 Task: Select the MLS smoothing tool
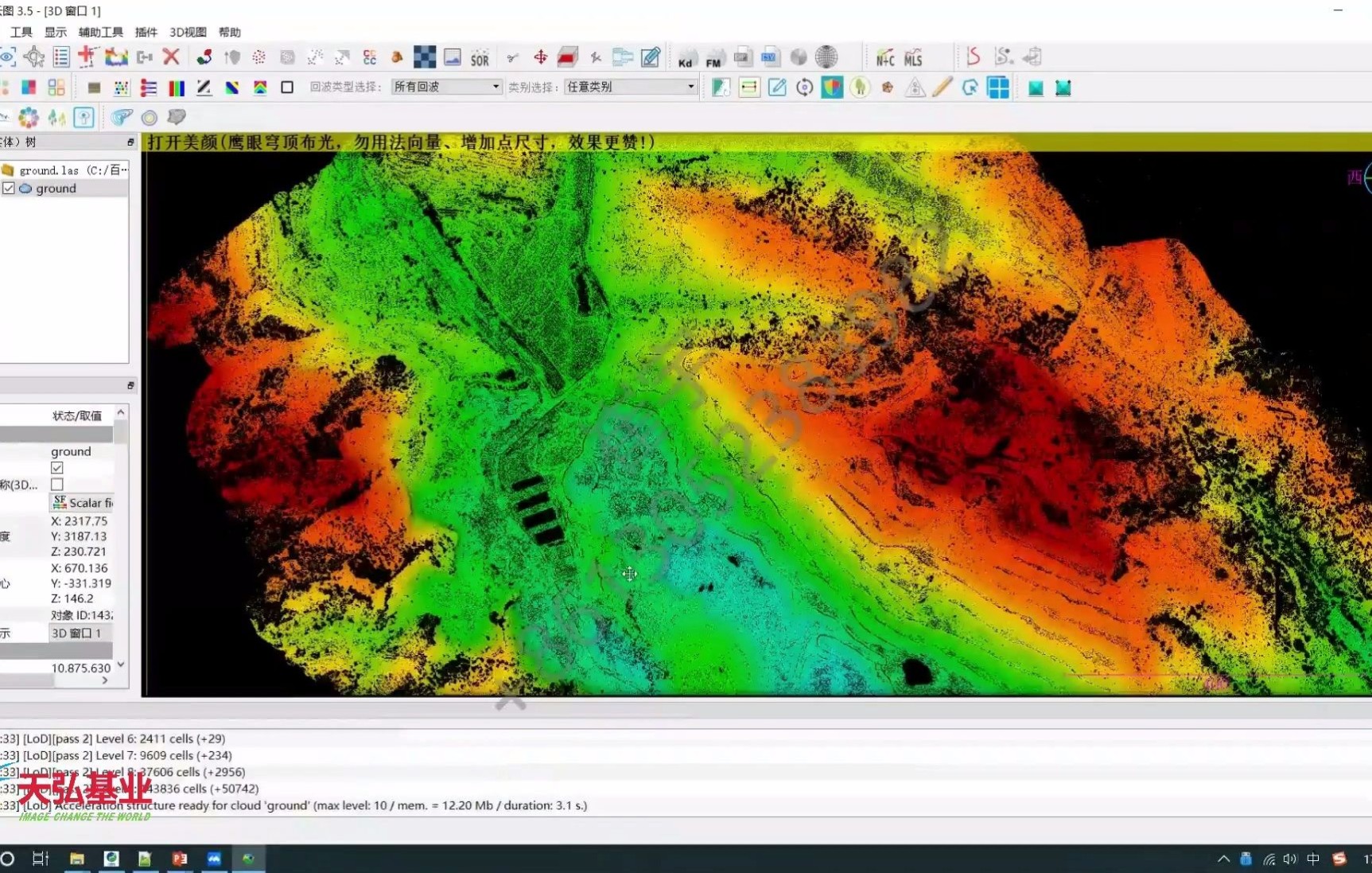[x=913, y=58]
